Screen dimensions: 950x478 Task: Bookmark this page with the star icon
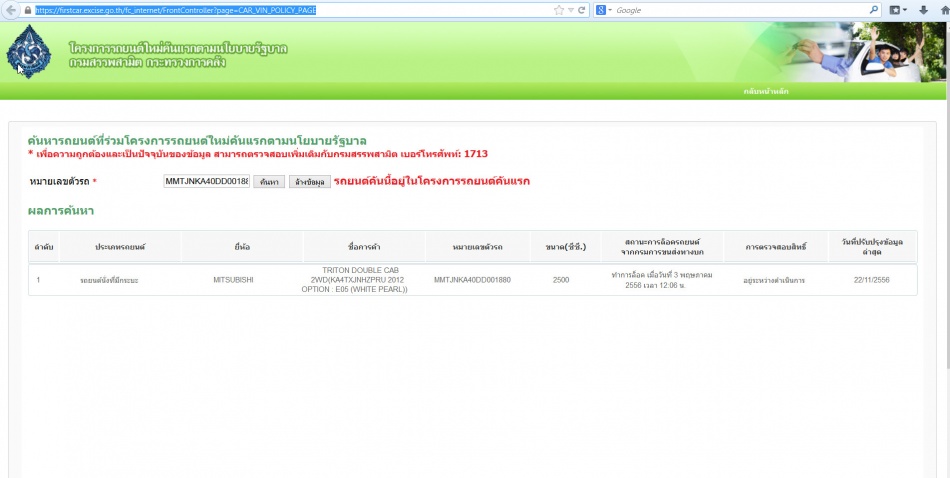click(559, 10)
